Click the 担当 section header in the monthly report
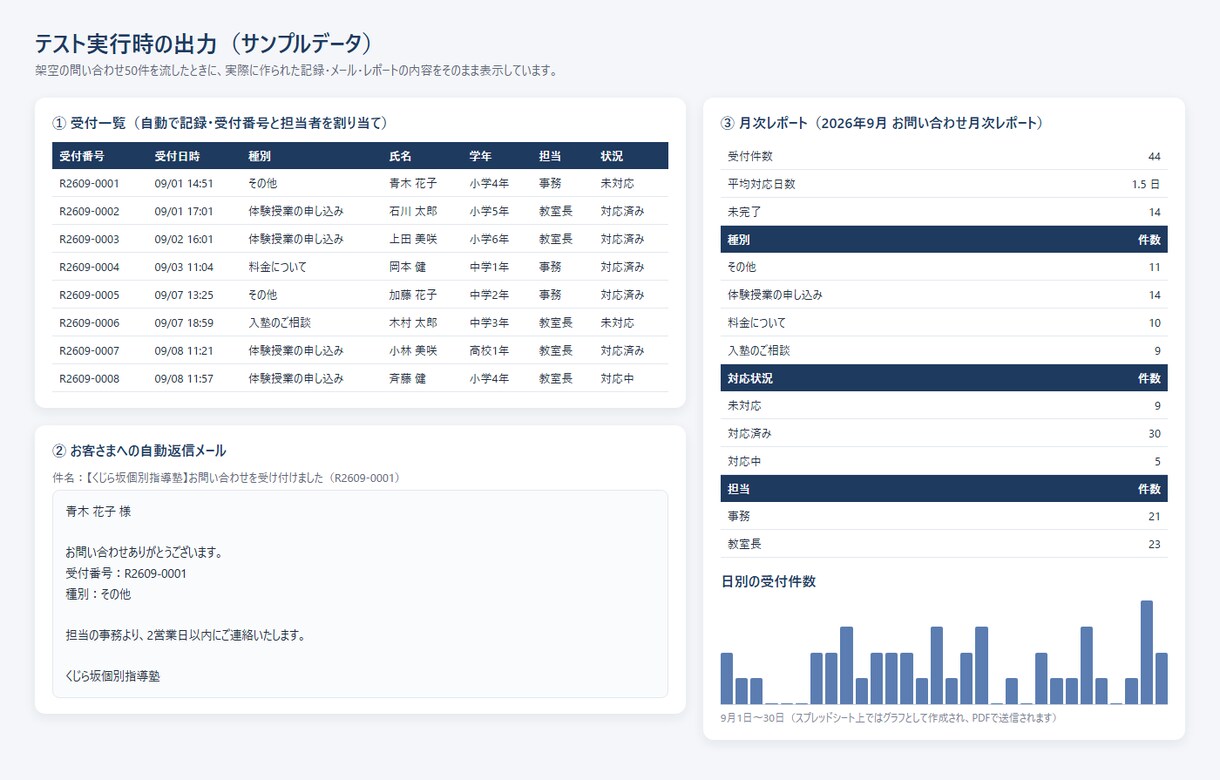Screen dimensions: 1220x780 click(x=944, y=489)
